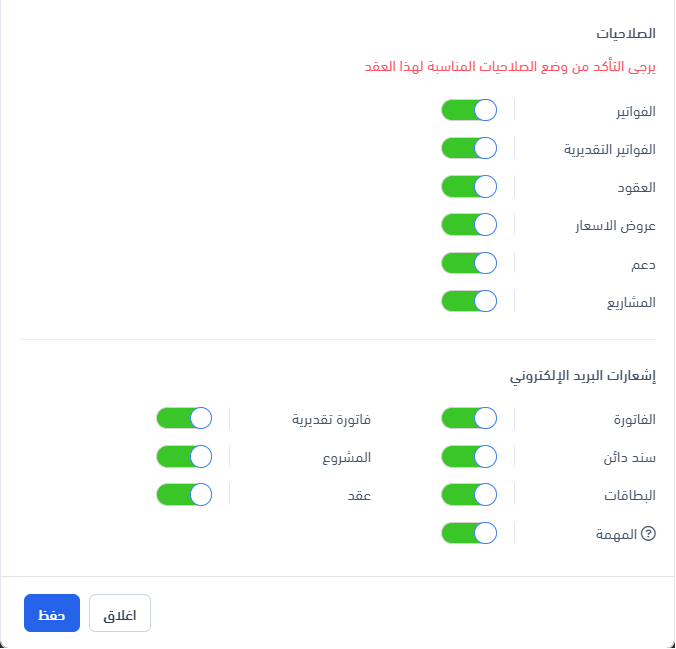Disable the دعم permission toggle
This screenshot has height=649, width=676.
pos(469,262)
